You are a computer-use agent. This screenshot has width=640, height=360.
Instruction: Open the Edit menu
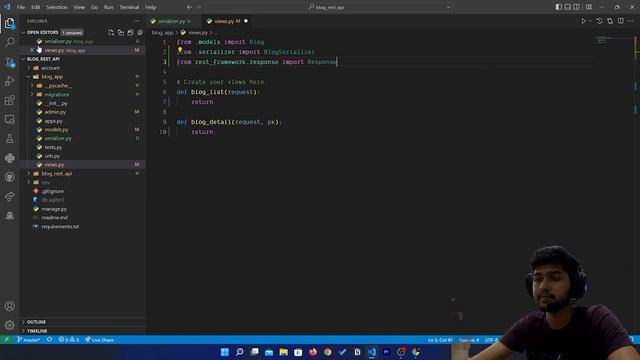[36, 7]
